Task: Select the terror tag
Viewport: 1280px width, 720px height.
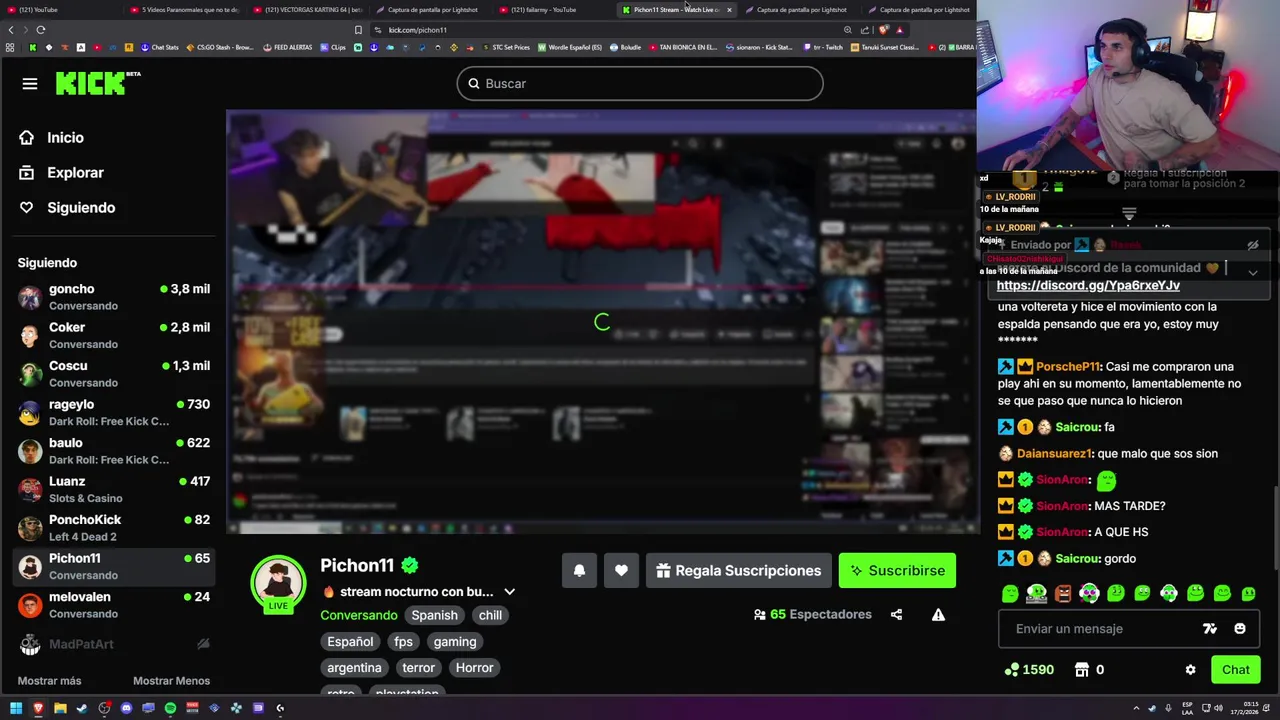Action: click(418, 668)
